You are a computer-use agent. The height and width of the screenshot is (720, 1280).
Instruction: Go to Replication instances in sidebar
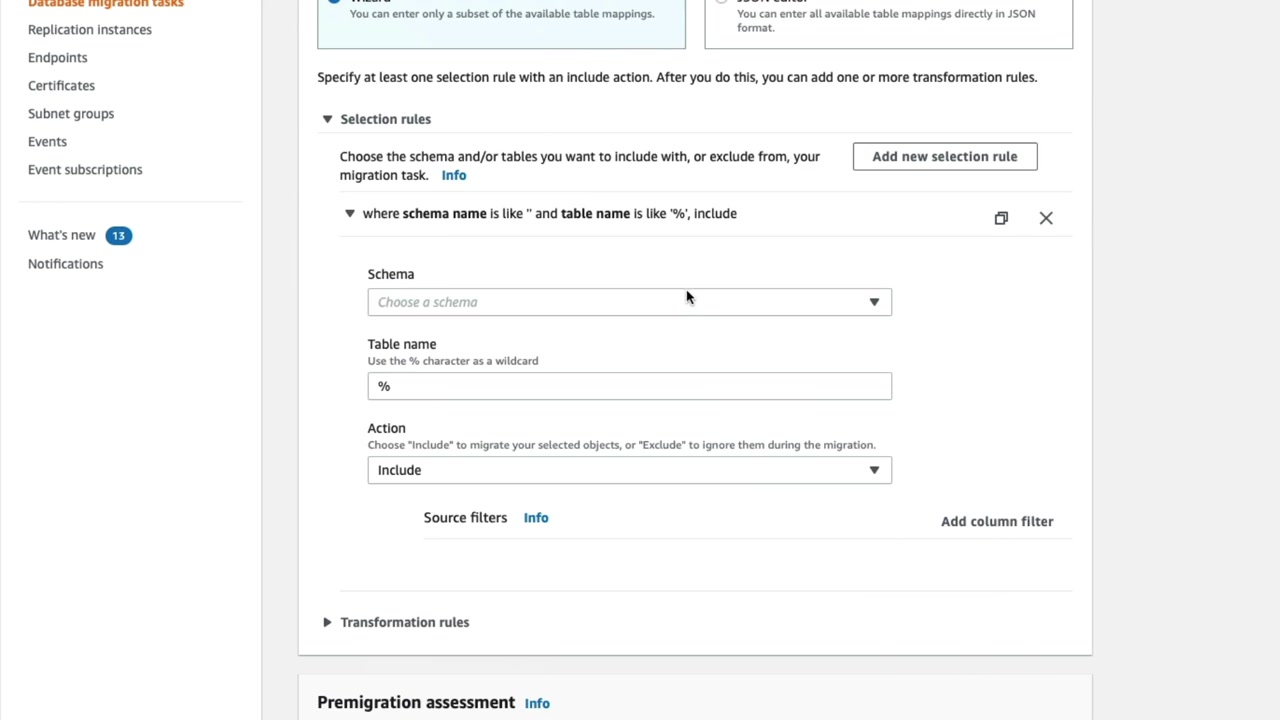90,30
